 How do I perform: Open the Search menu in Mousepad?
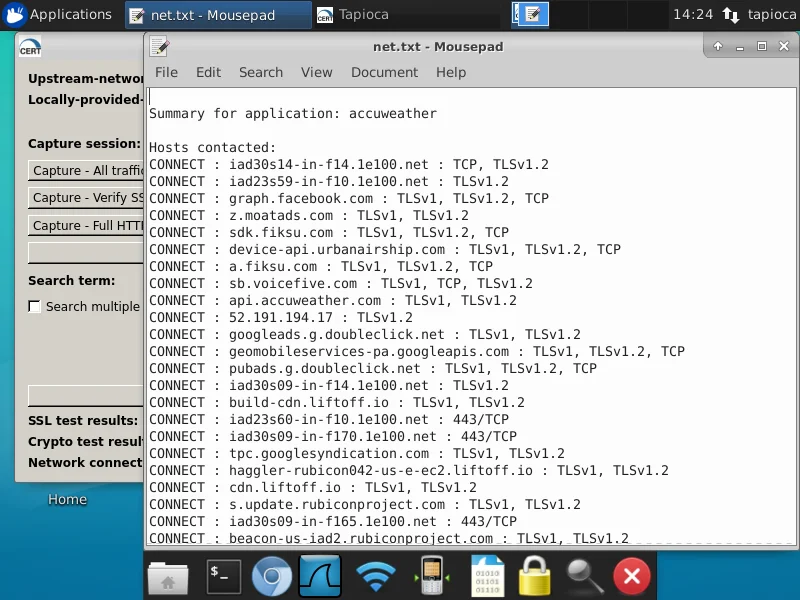click(261, 72)
